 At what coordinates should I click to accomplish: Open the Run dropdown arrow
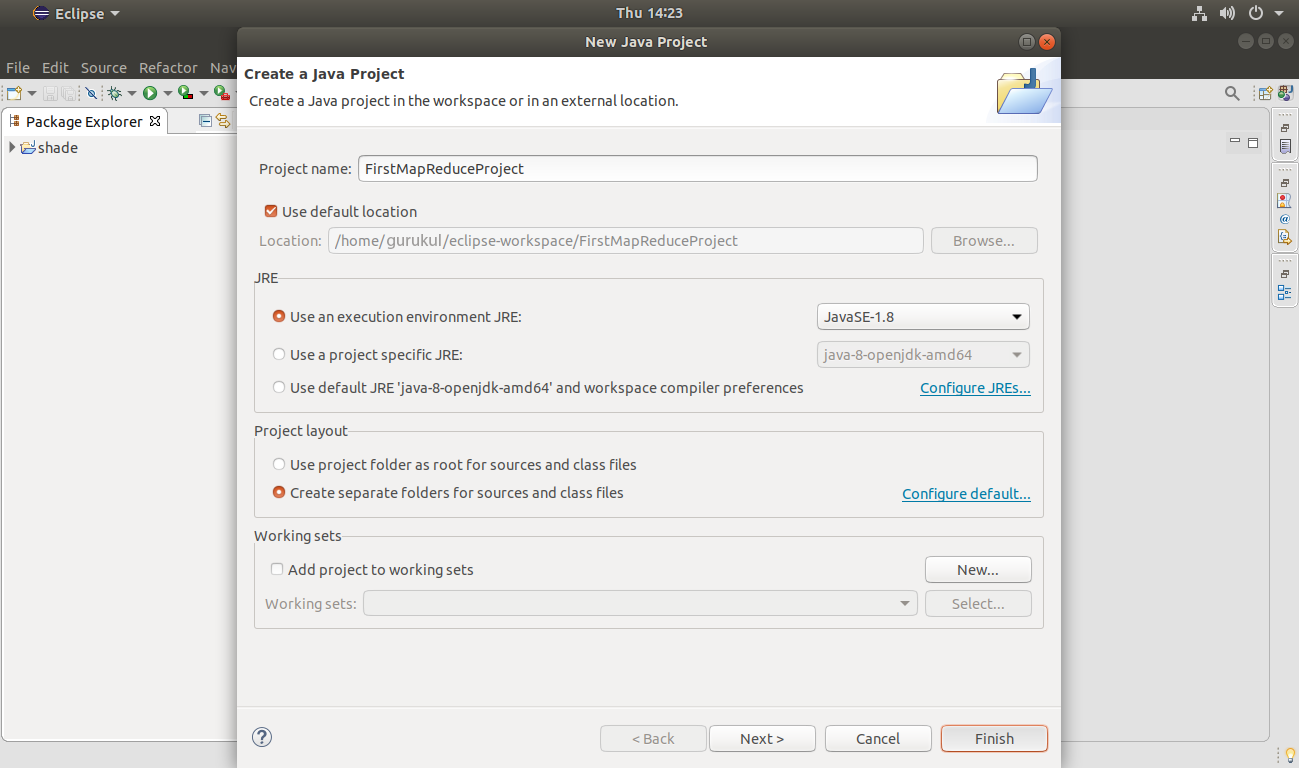click(x=167, y=93)
